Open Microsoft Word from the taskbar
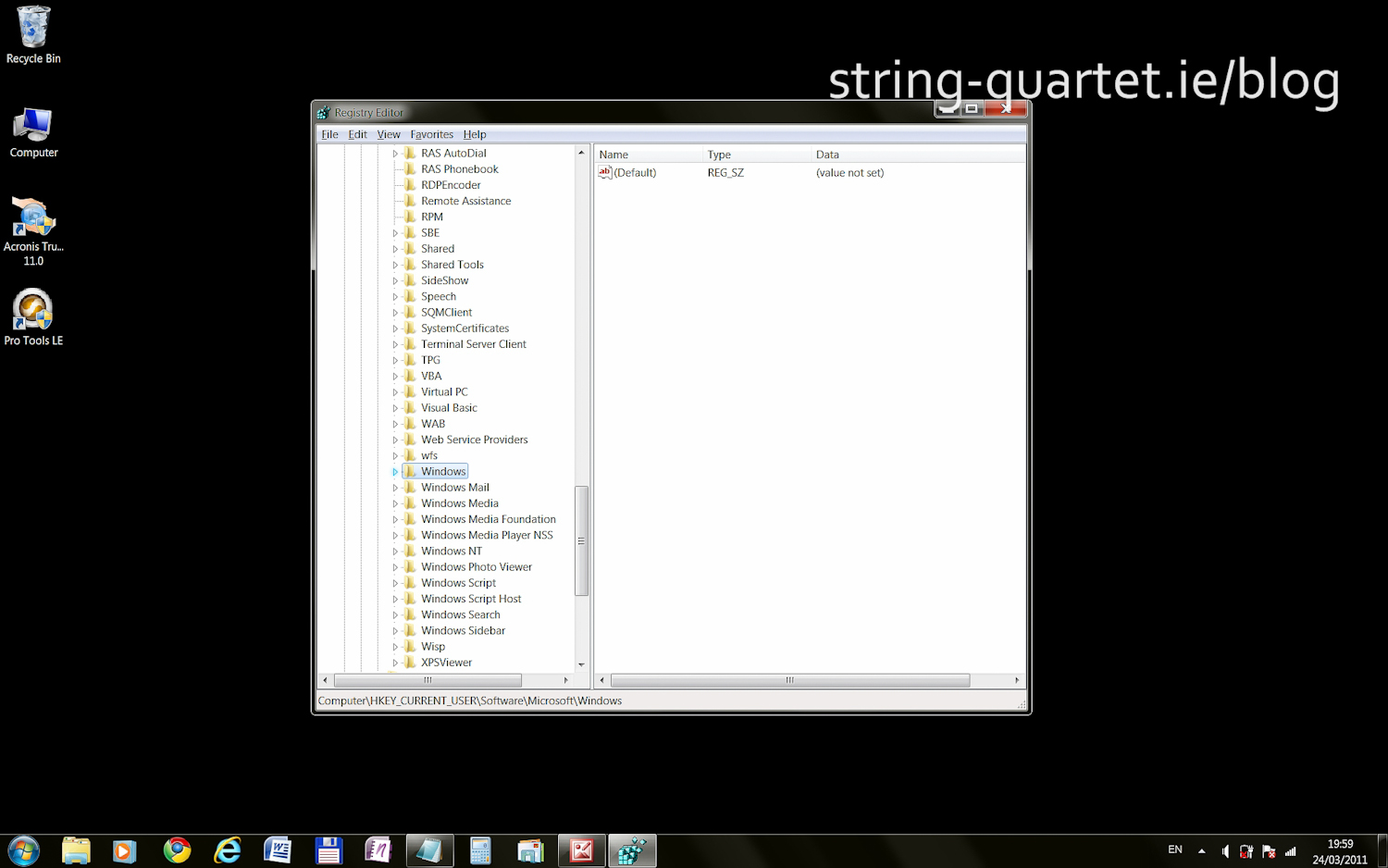This screenshot has width=1388, height=868. click(278, 850)
